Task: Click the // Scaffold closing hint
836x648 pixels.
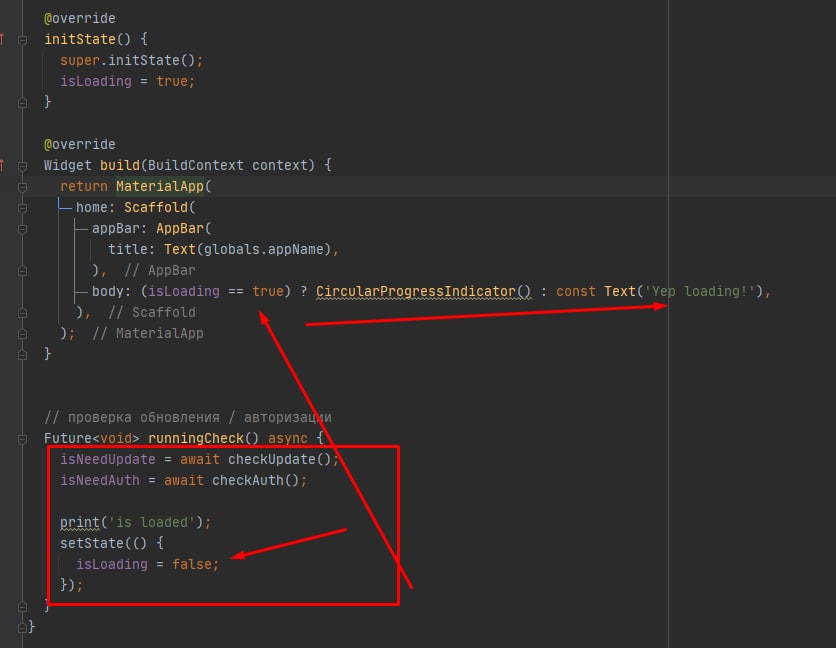Action: tap(151, 312)
